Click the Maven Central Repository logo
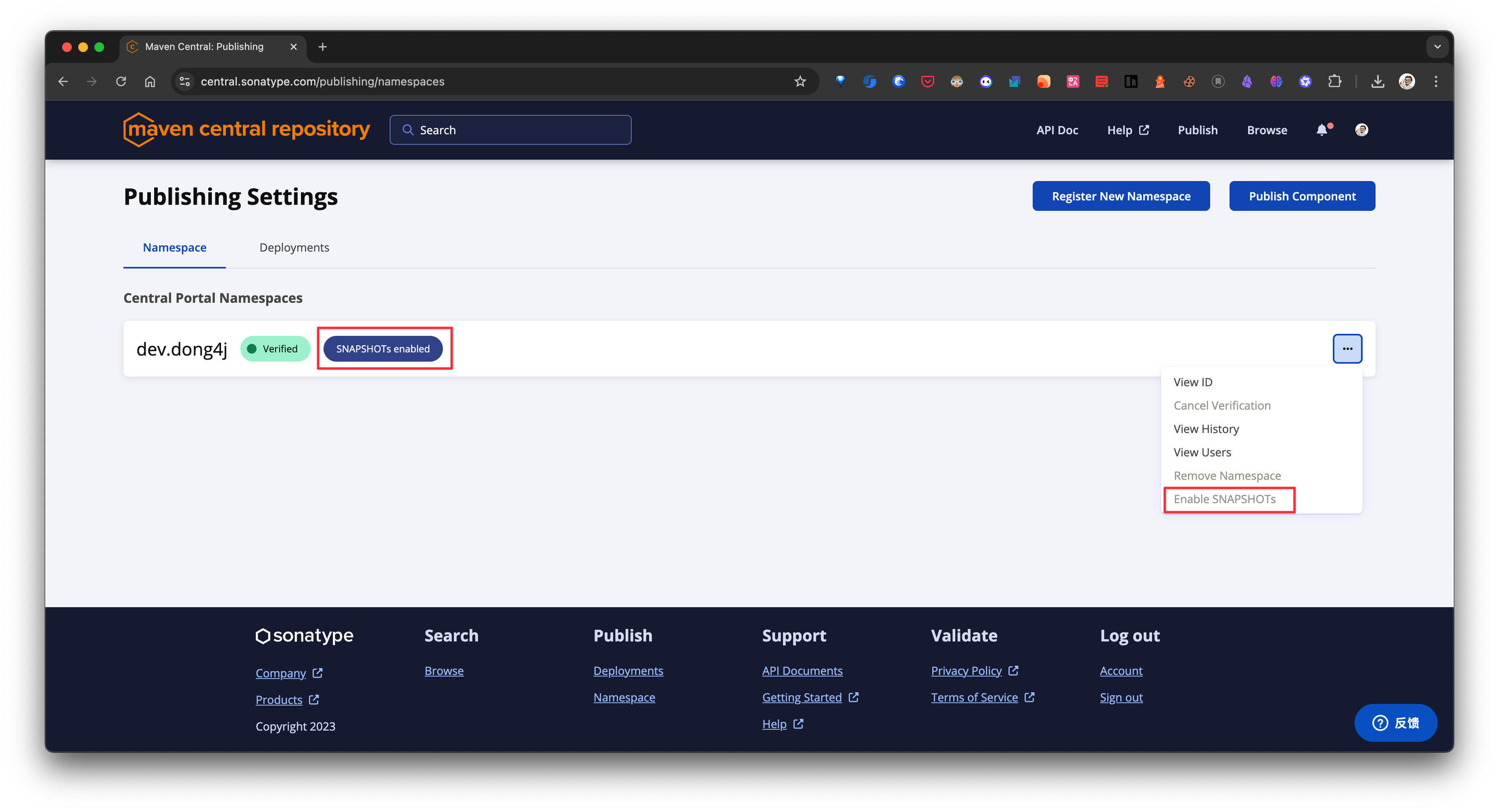Image resolution: width=1499 pixels, height=812 pixels. click(x=247, y=129)
